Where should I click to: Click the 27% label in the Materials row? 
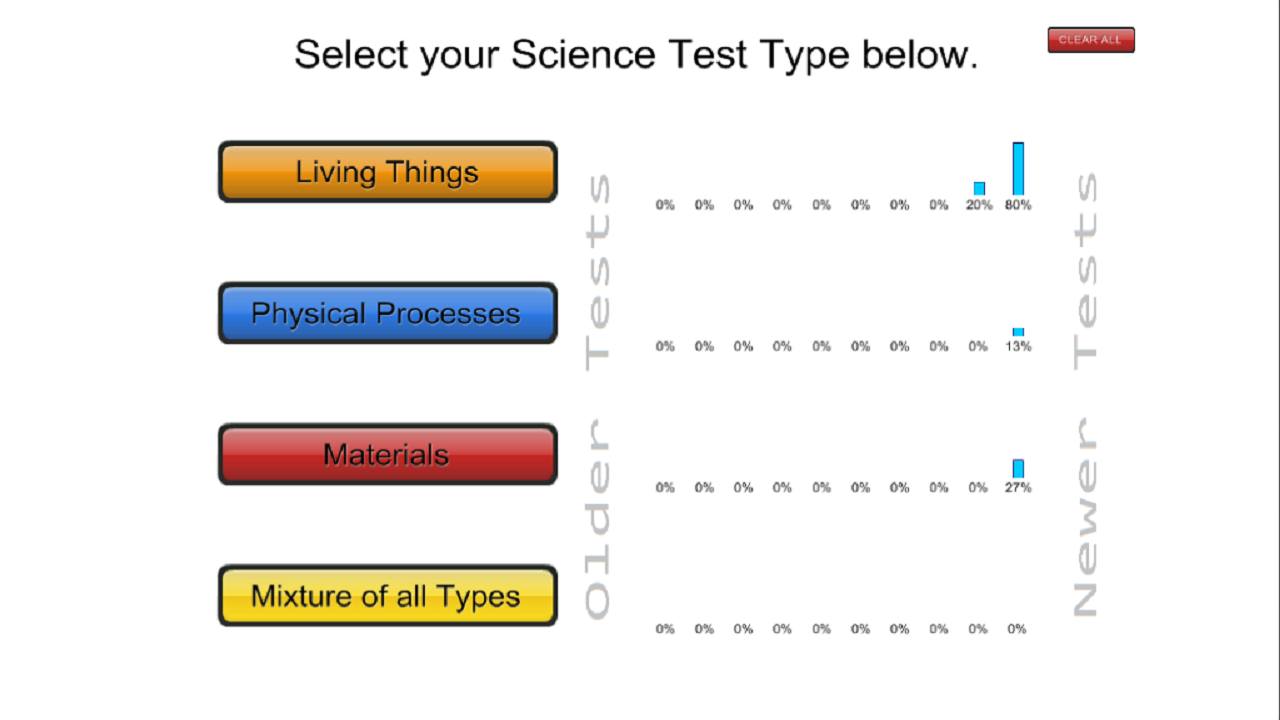pos(1017,488)
